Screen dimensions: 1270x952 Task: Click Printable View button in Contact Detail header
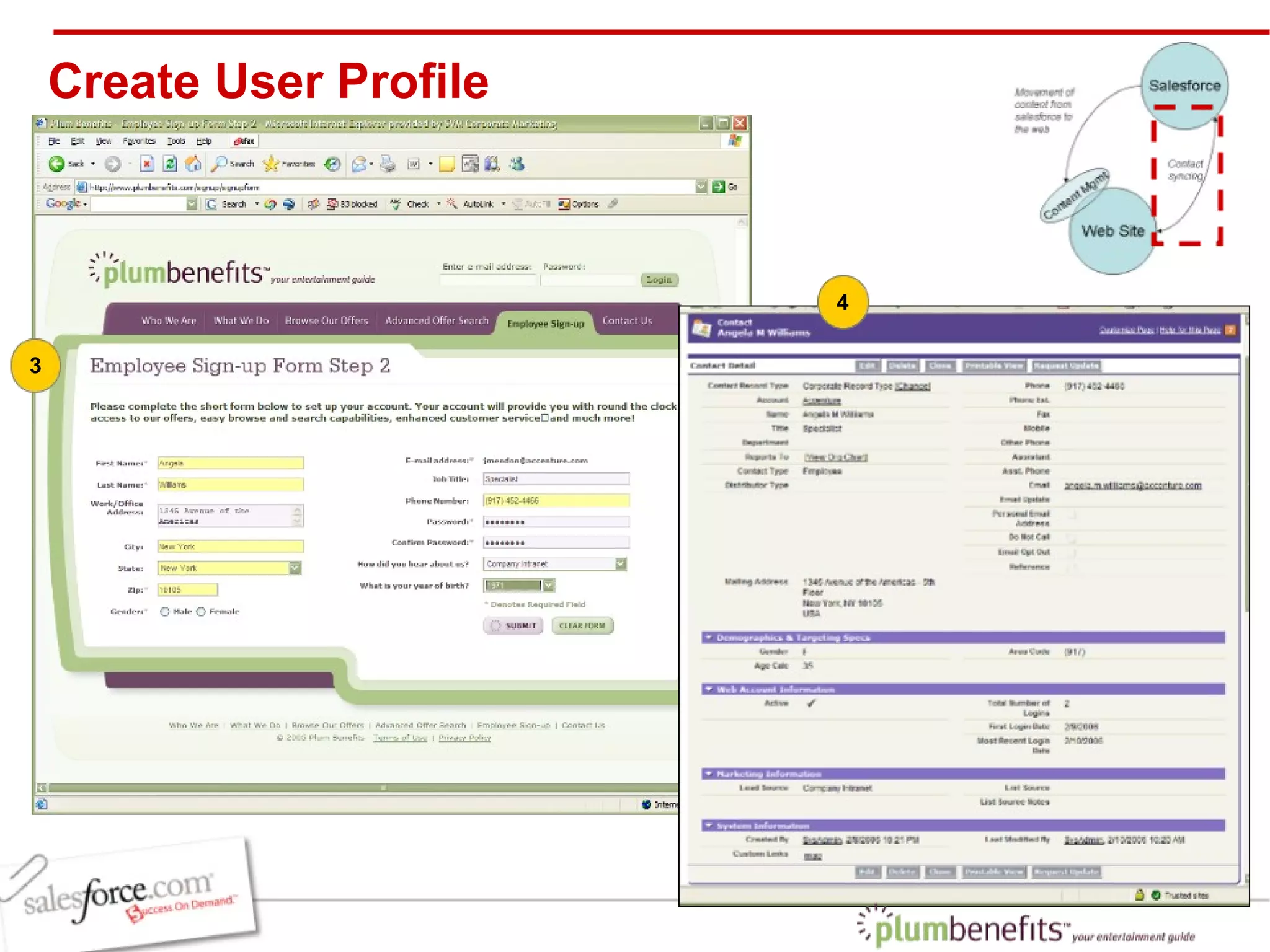(x=994, y=366)
